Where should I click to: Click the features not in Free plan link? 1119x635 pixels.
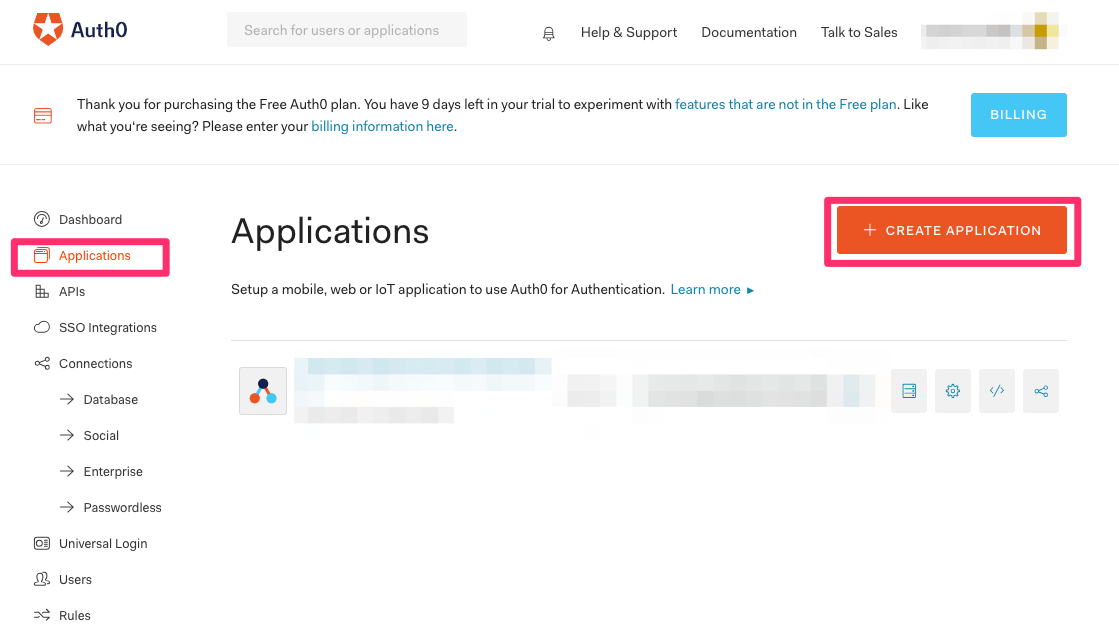pos(786,104)
